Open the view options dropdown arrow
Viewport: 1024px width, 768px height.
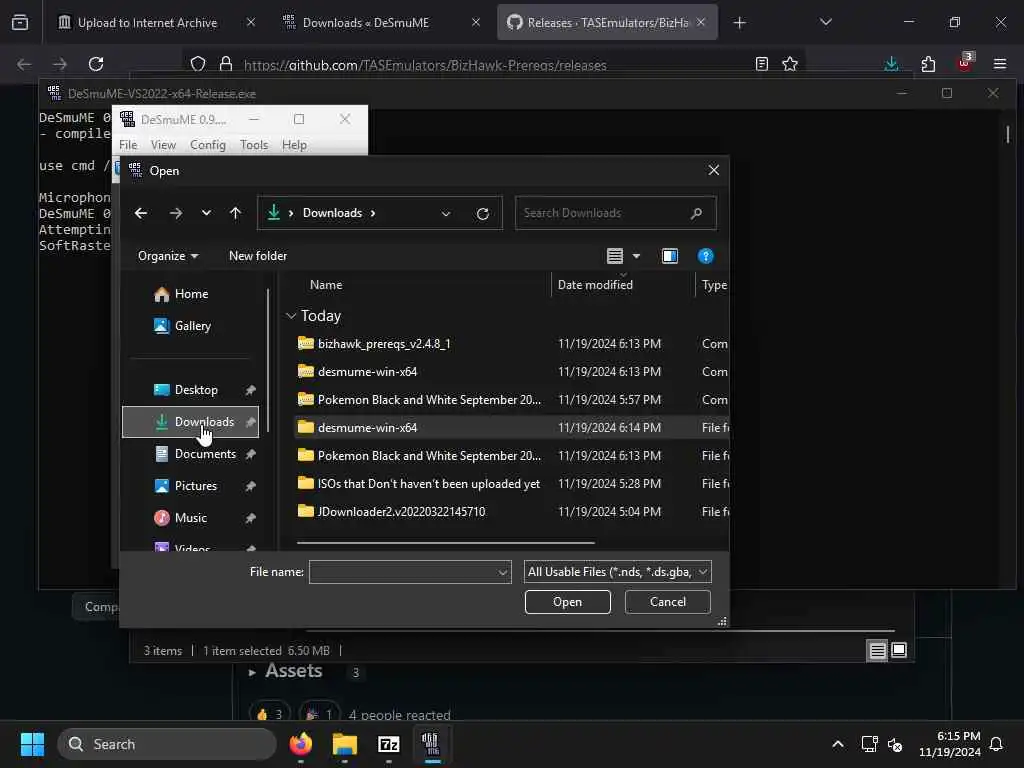coord(636,256)
